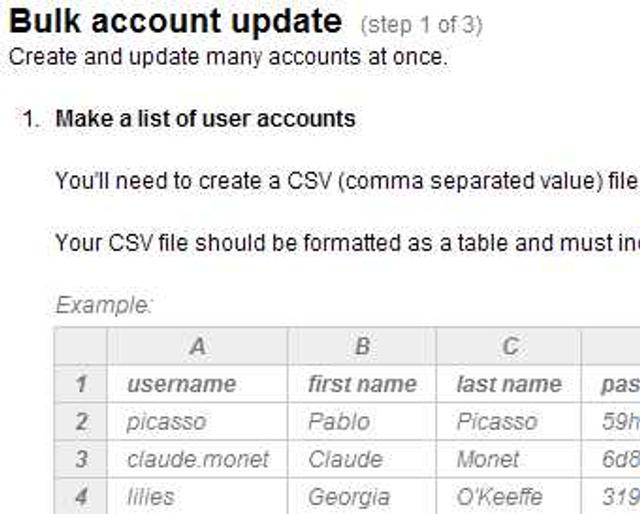Select row 1 header in example table

coord(81,384)
